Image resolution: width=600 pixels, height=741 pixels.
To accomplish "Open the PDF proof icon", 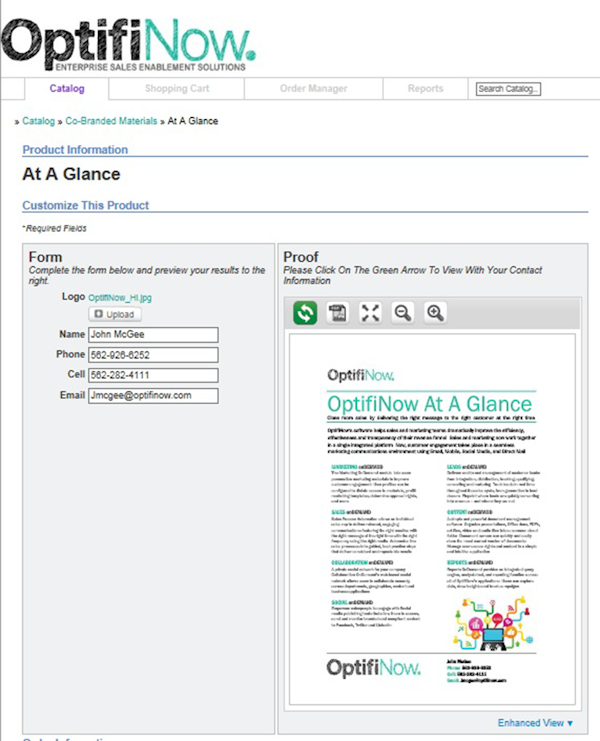I will click(338, 313).
